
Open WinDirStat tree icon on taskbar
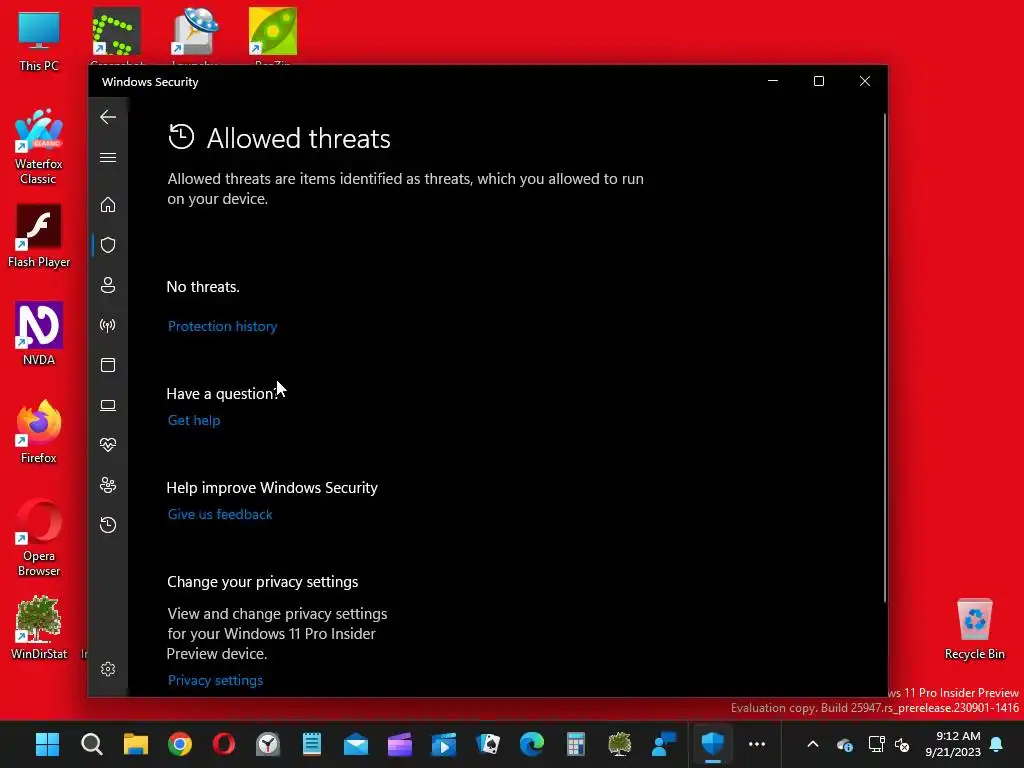(619, 744)
